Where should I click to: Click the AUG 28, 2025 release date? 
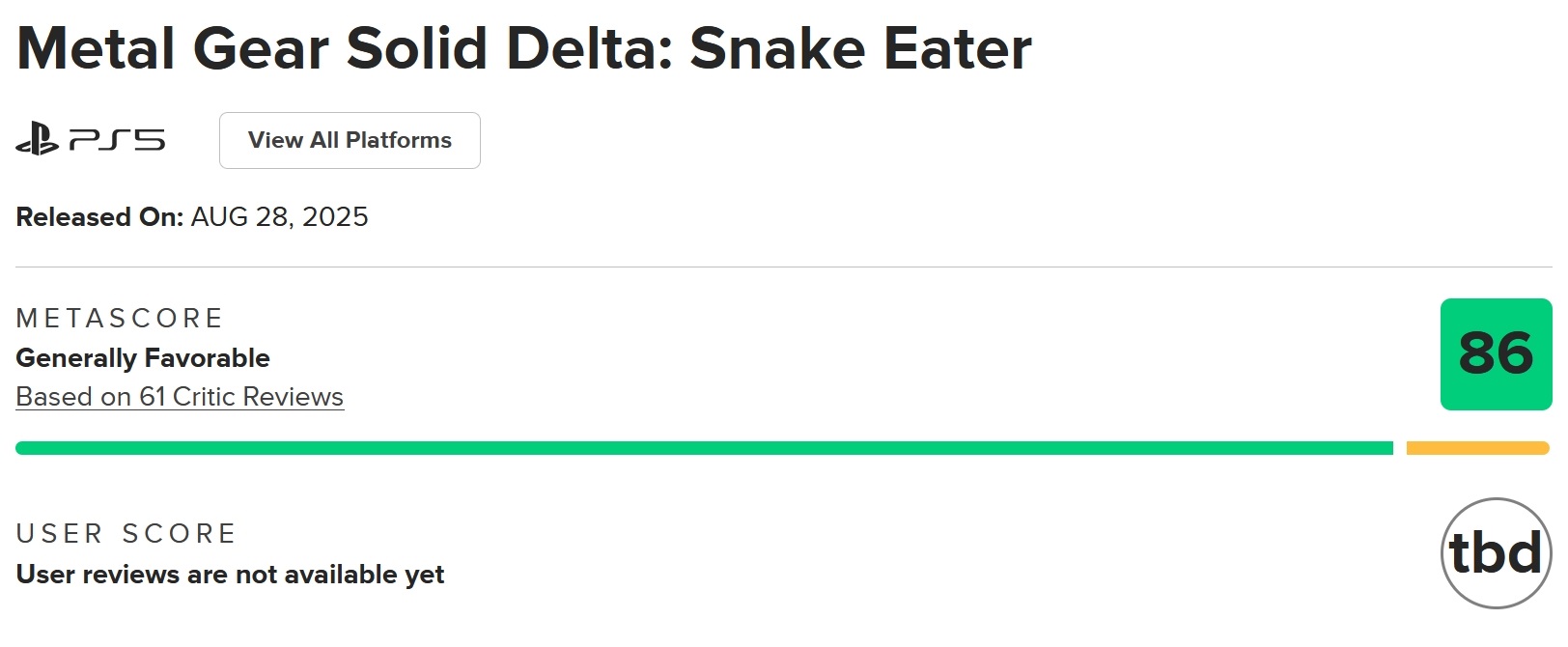pos(280,217)
